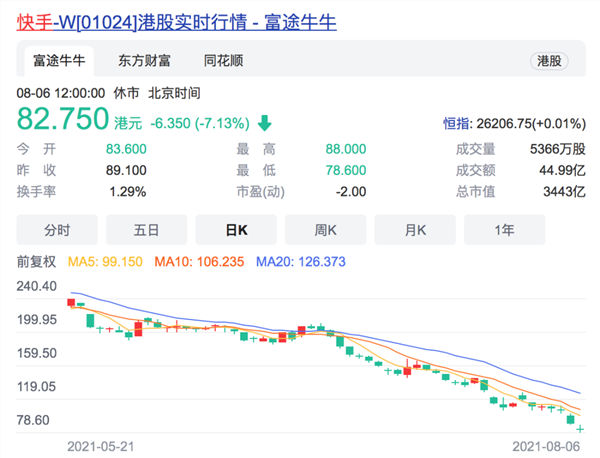The image size is (600, 458).
Task: Click the MA10: 106.235 legend
Action: [199, 262]
